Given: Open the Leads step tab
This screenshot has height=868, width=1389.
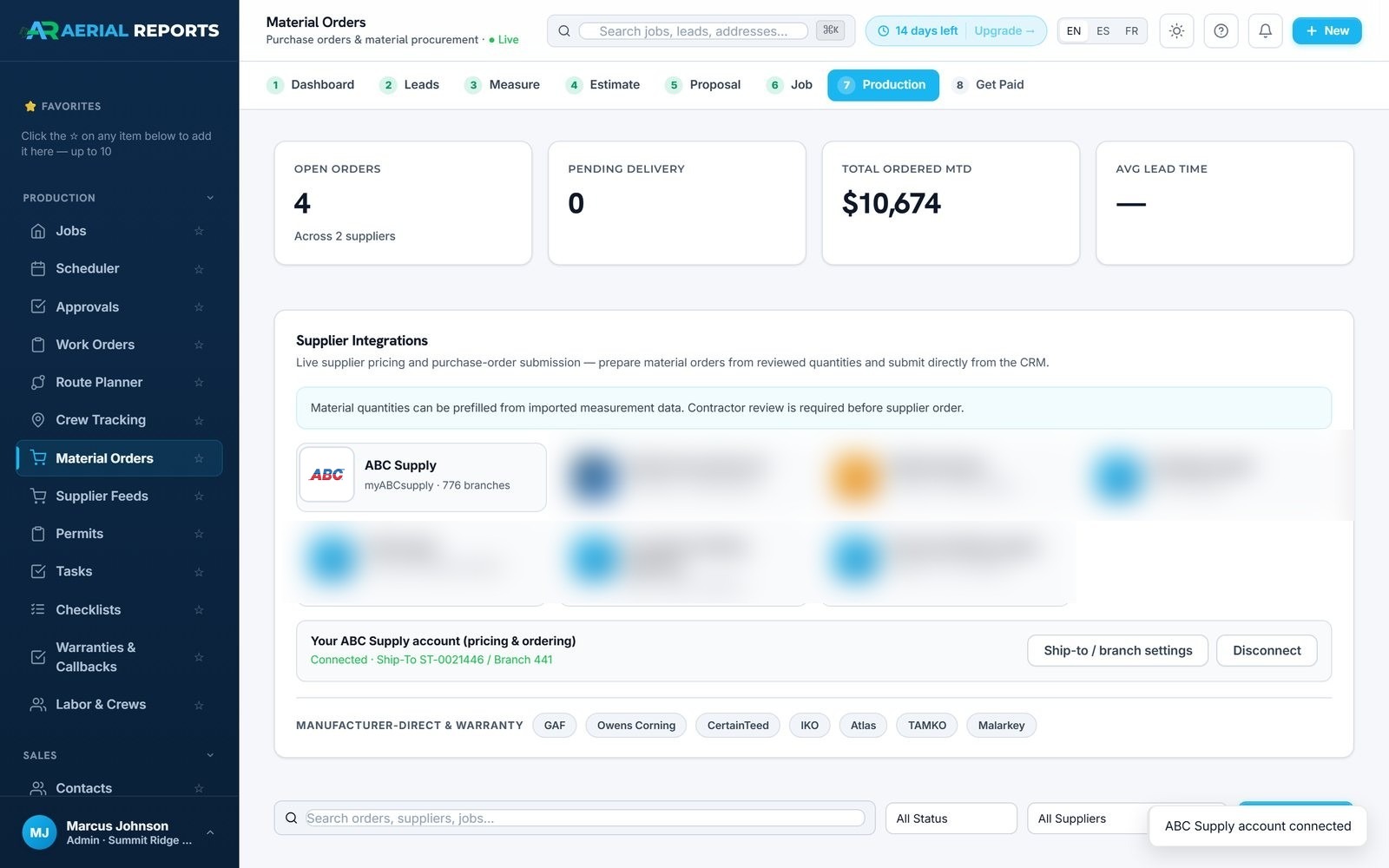Looking at the screenshot, I should 410,85.
